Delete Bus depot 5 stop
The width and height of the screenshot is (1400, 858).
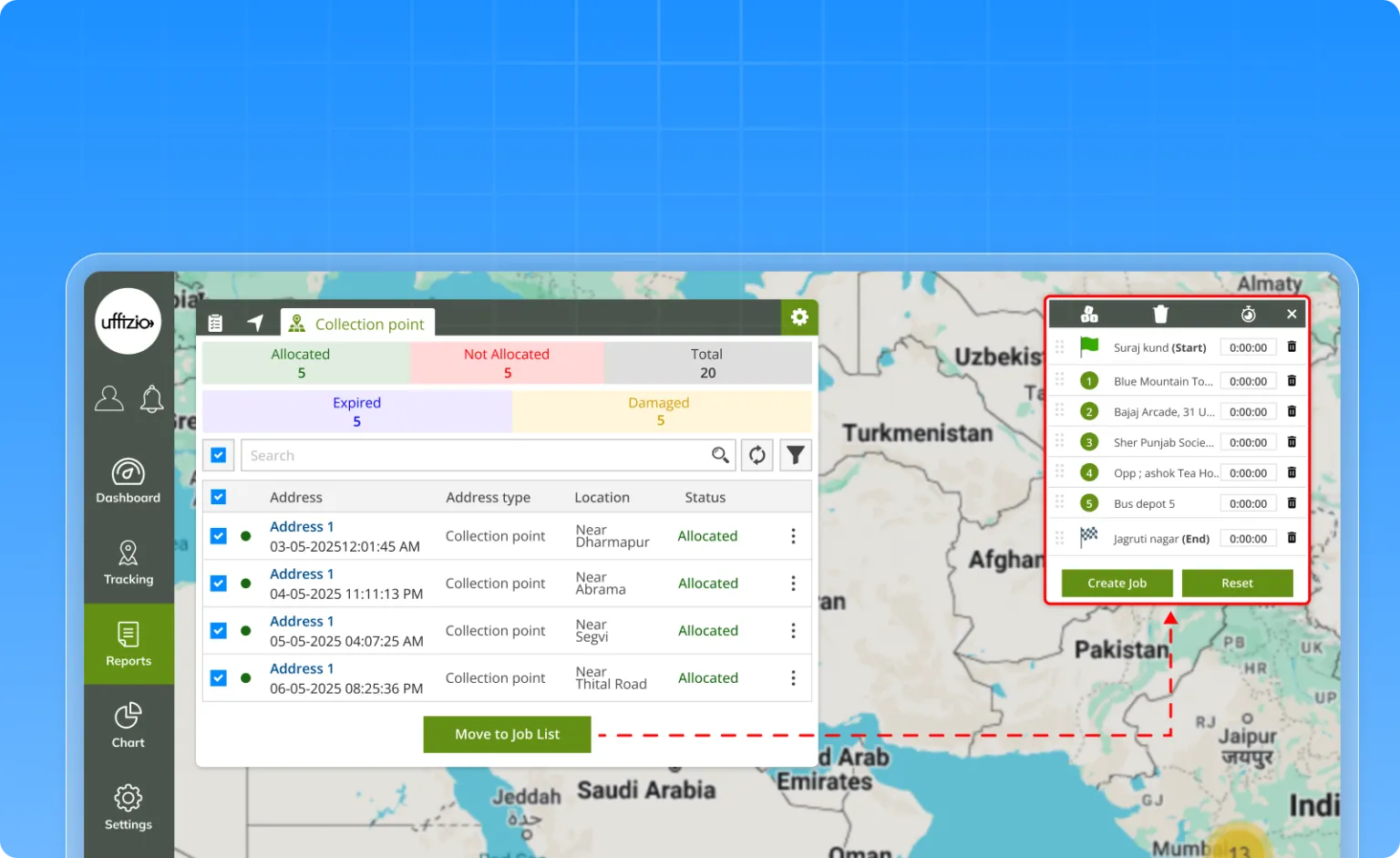[x=1292, y=503]
